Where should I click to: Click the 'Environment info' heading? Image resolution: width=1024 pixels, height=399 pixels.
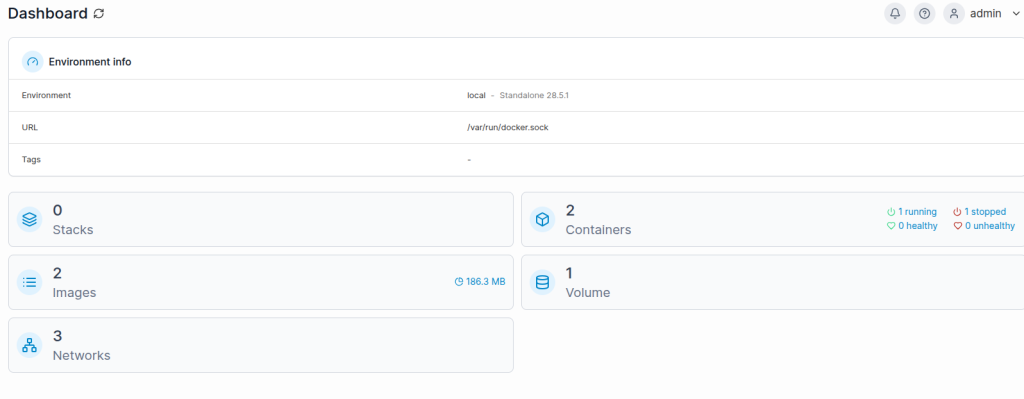[90, 62]
